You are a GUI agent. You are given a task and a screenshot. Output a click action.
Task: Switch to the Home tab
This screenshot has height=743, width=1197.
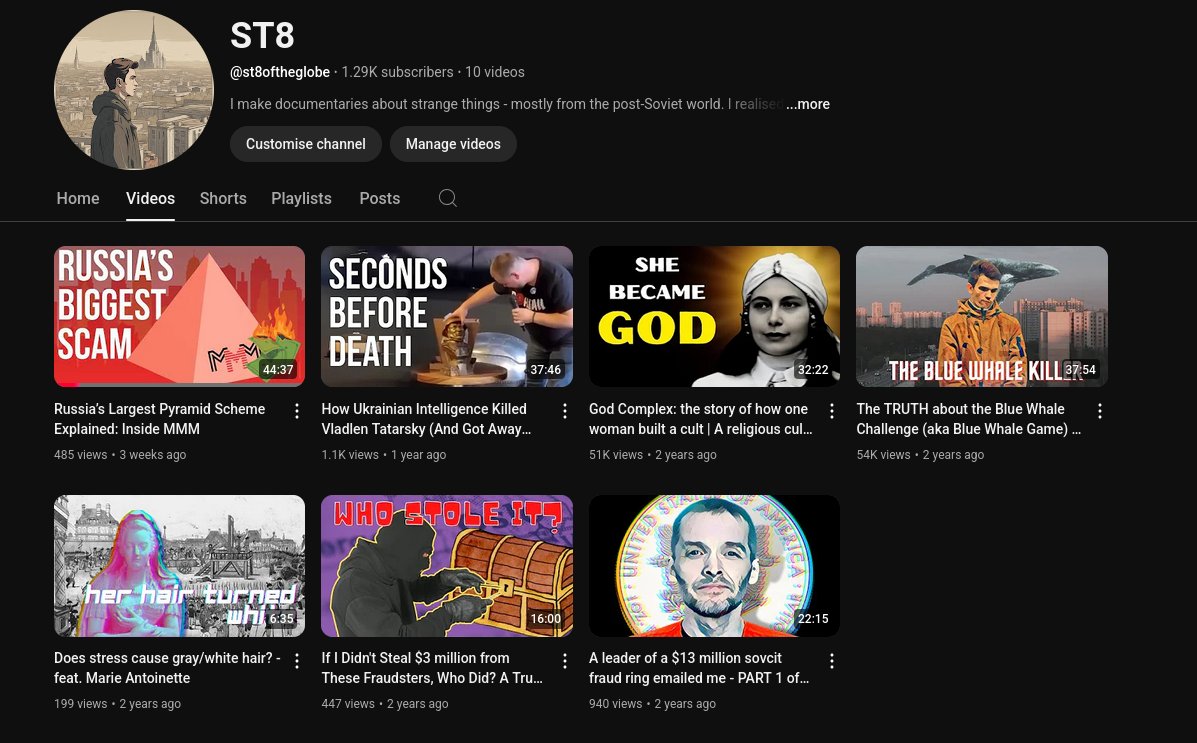[78, 199]
